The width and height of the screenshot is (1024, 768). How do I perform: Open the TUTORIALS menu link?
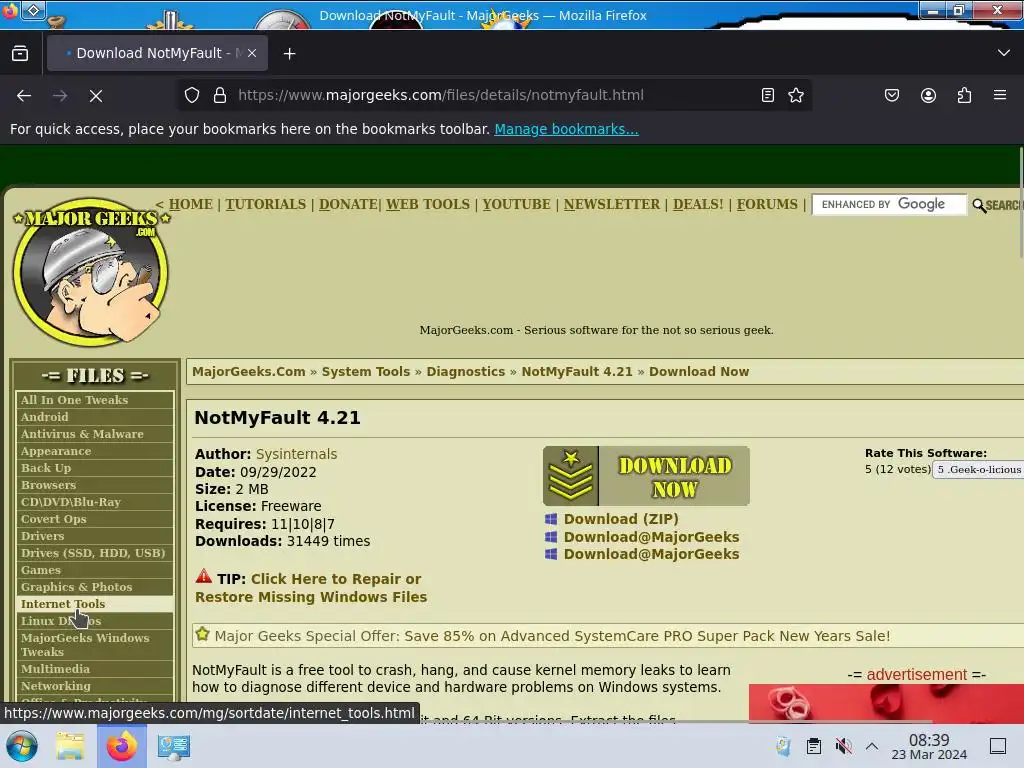[266, 204]
